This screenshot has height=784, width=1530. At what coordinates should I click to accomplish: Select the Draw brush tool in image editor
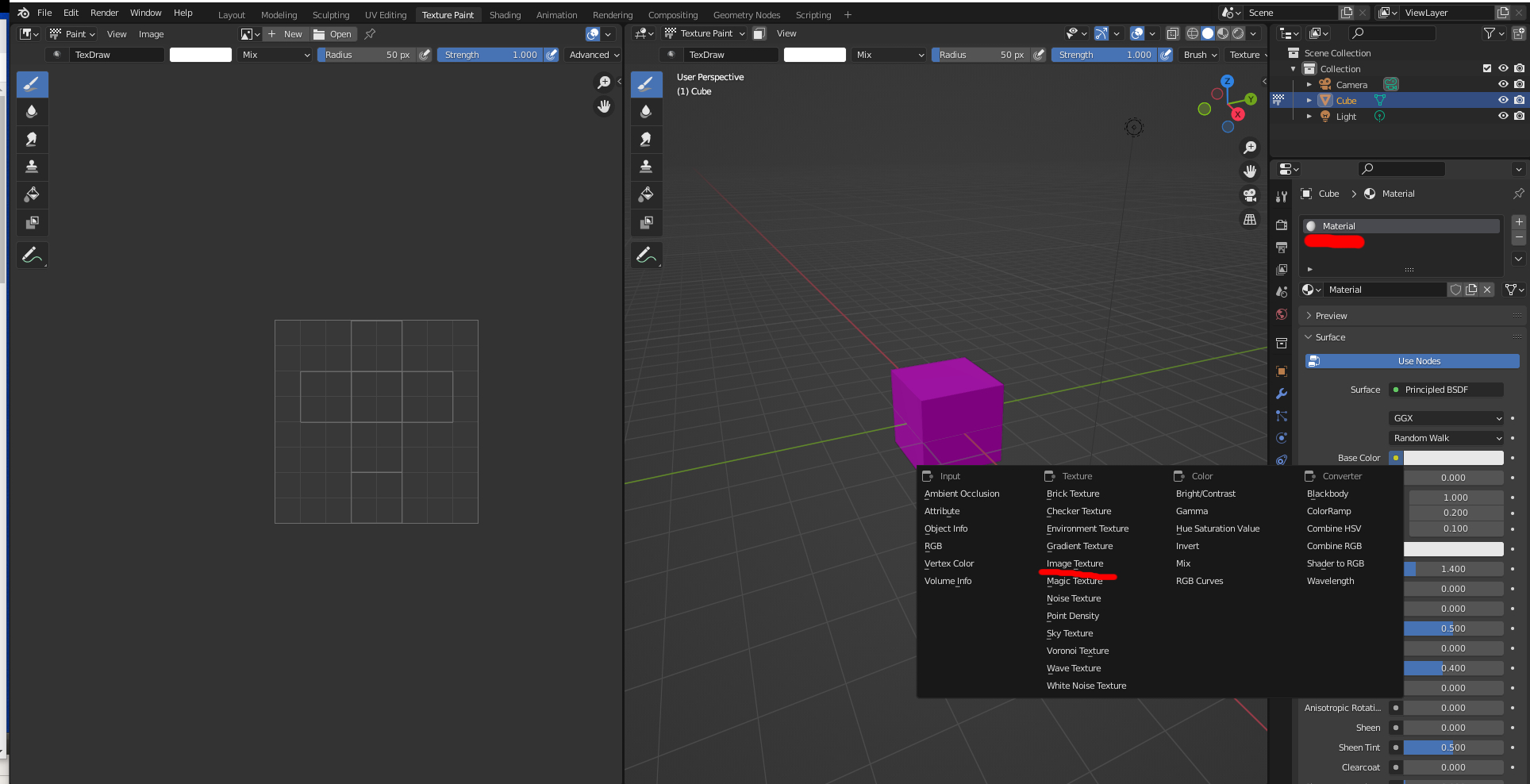click(32, 84)
